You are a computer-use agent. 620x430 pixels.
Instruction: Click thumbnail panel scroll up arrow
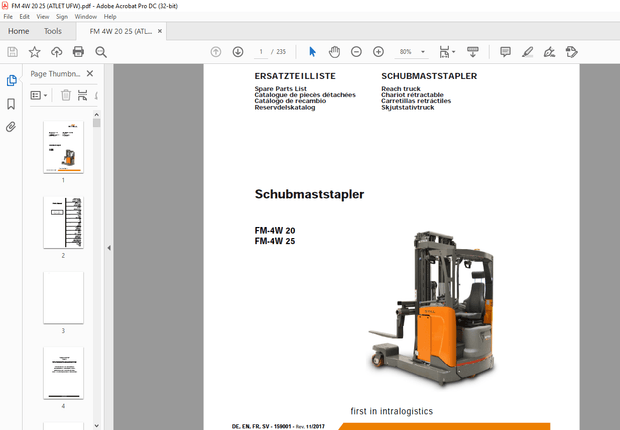(x=96, y=115)
